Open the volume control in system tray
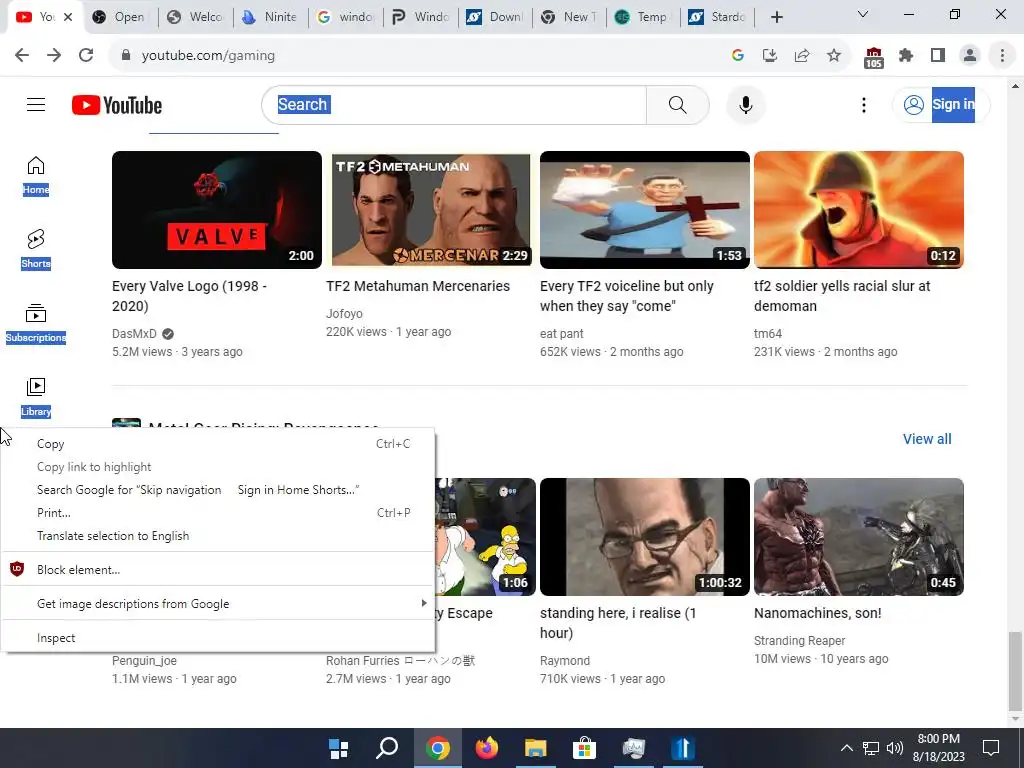The width and height of the screenshot is (1024, 768). coord(894,748)
